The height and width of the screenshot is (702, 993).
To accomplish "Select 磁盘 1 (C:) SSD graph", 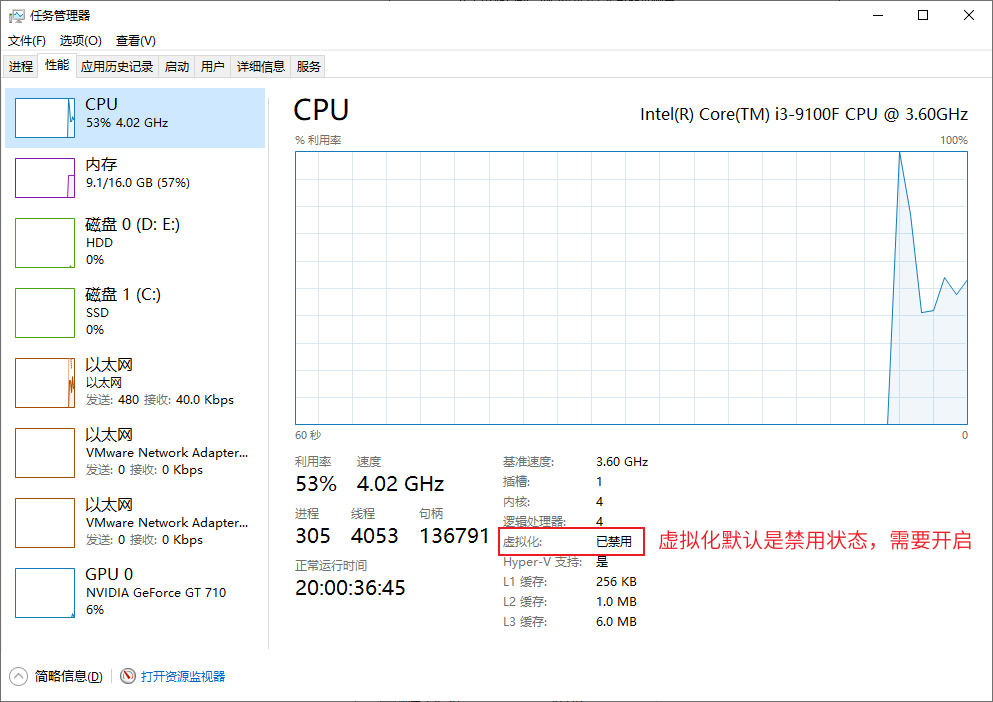I will 45,313.
